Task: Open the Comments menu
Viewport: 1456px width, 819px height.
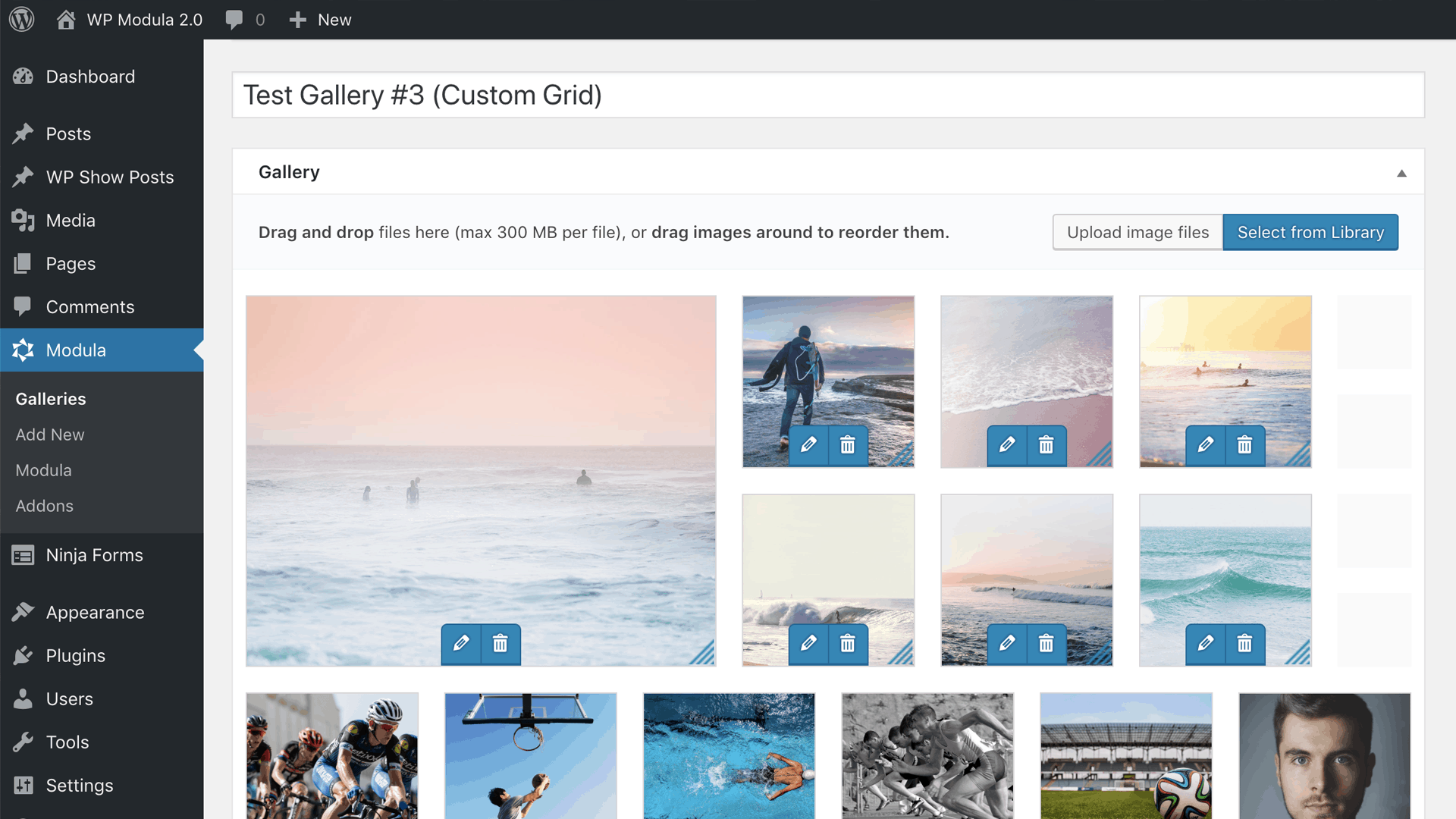Action: point(102,307)
